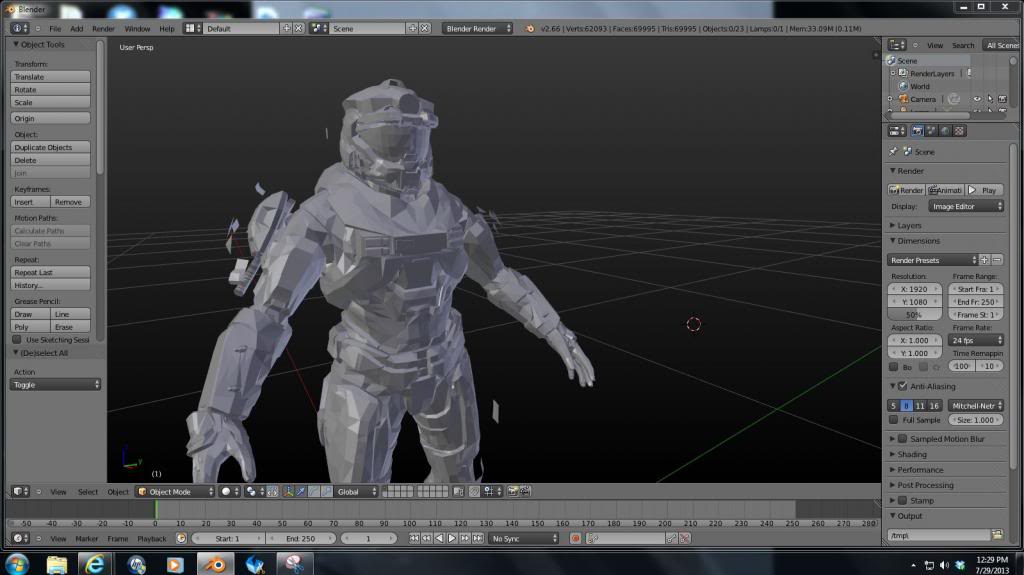Click the Animation render button

tap(946, 190)
